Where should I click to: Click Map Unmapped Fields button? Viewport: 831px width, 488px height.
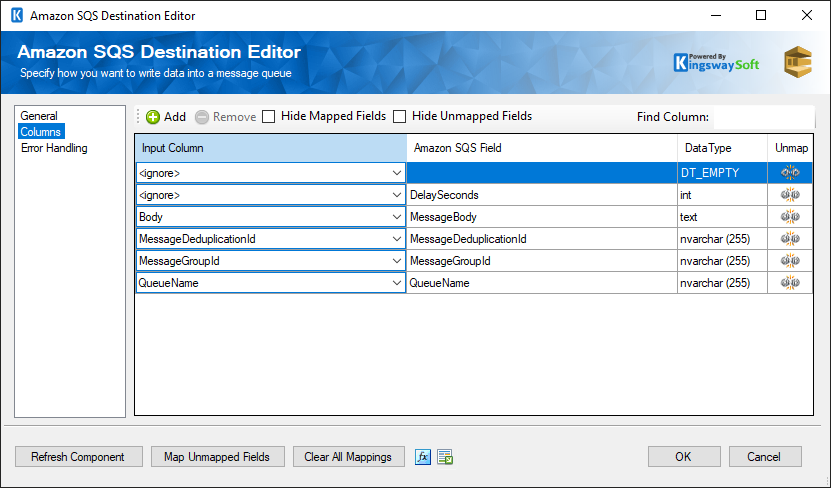tap(217, 457)
